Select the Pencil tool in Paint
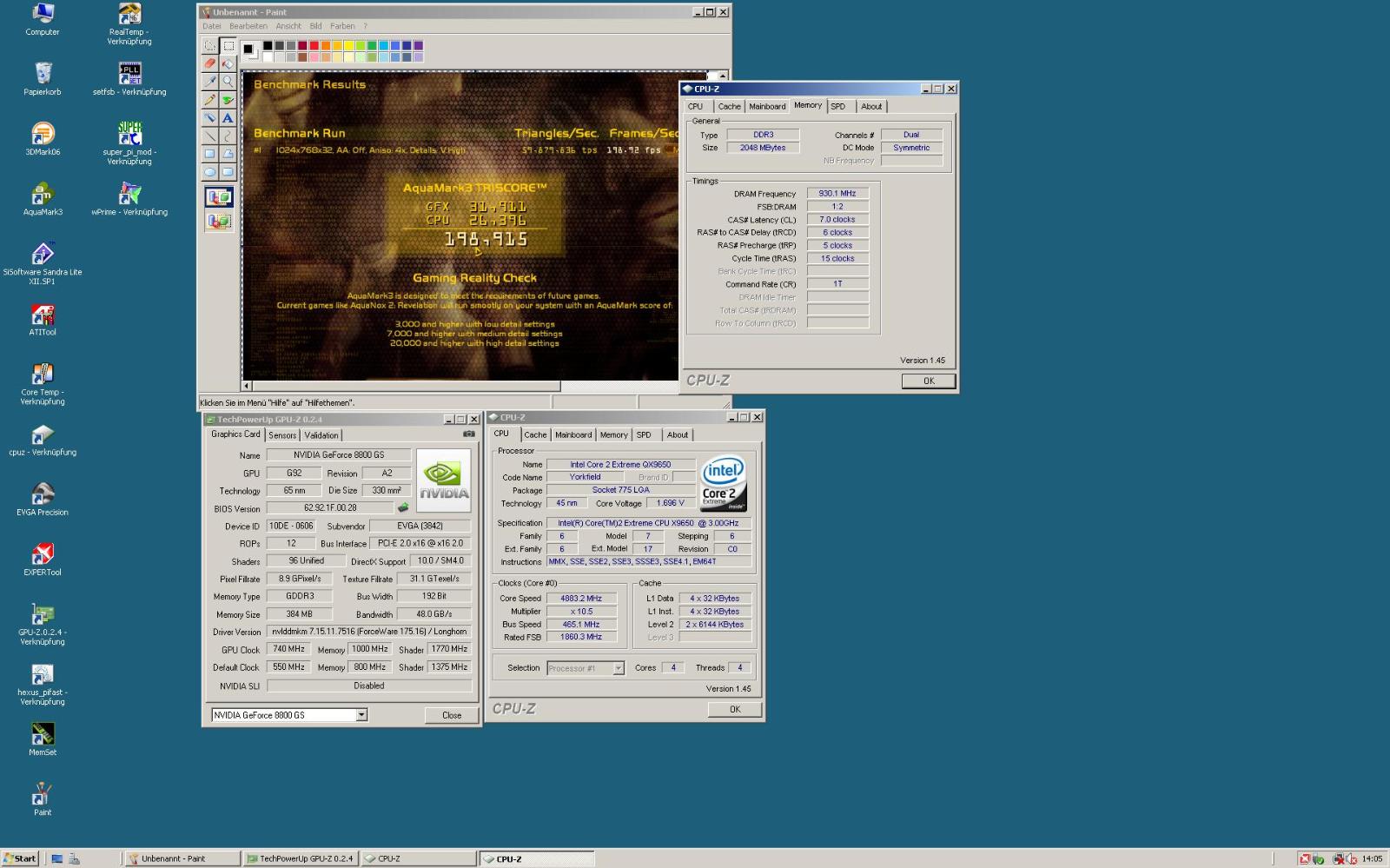The image size is (1390, 868). coord(209,99)
